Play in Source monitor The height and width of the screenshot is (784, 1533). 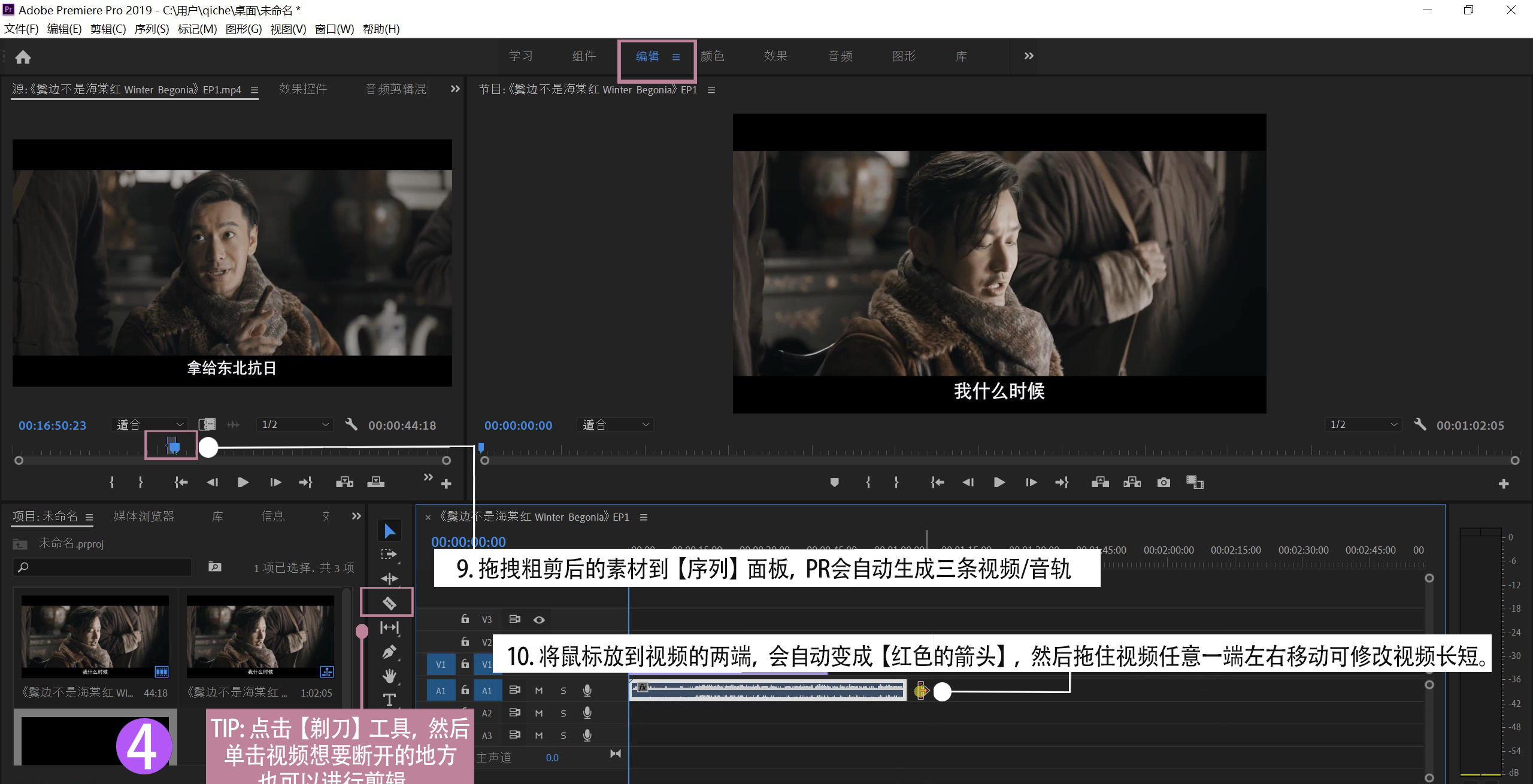tap(243, 482)
